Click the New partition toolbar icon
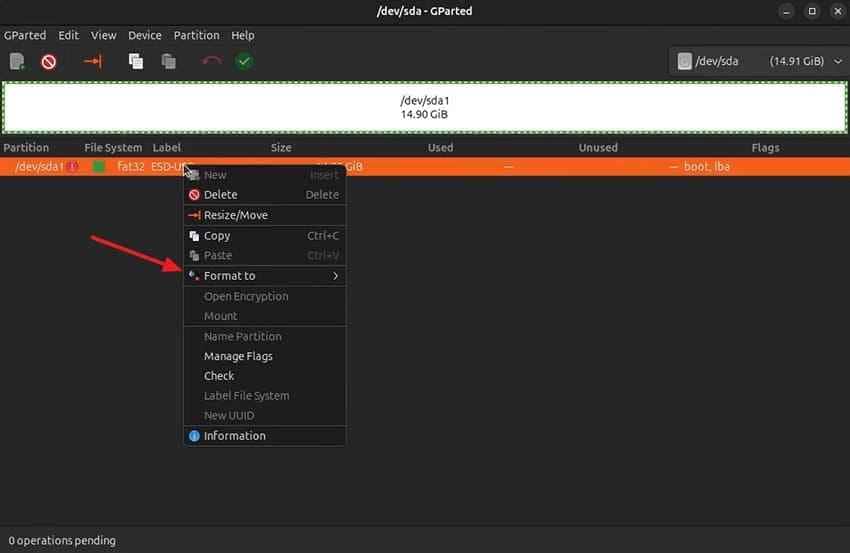This screenshot has width=850, height=553. coord(17,61)
